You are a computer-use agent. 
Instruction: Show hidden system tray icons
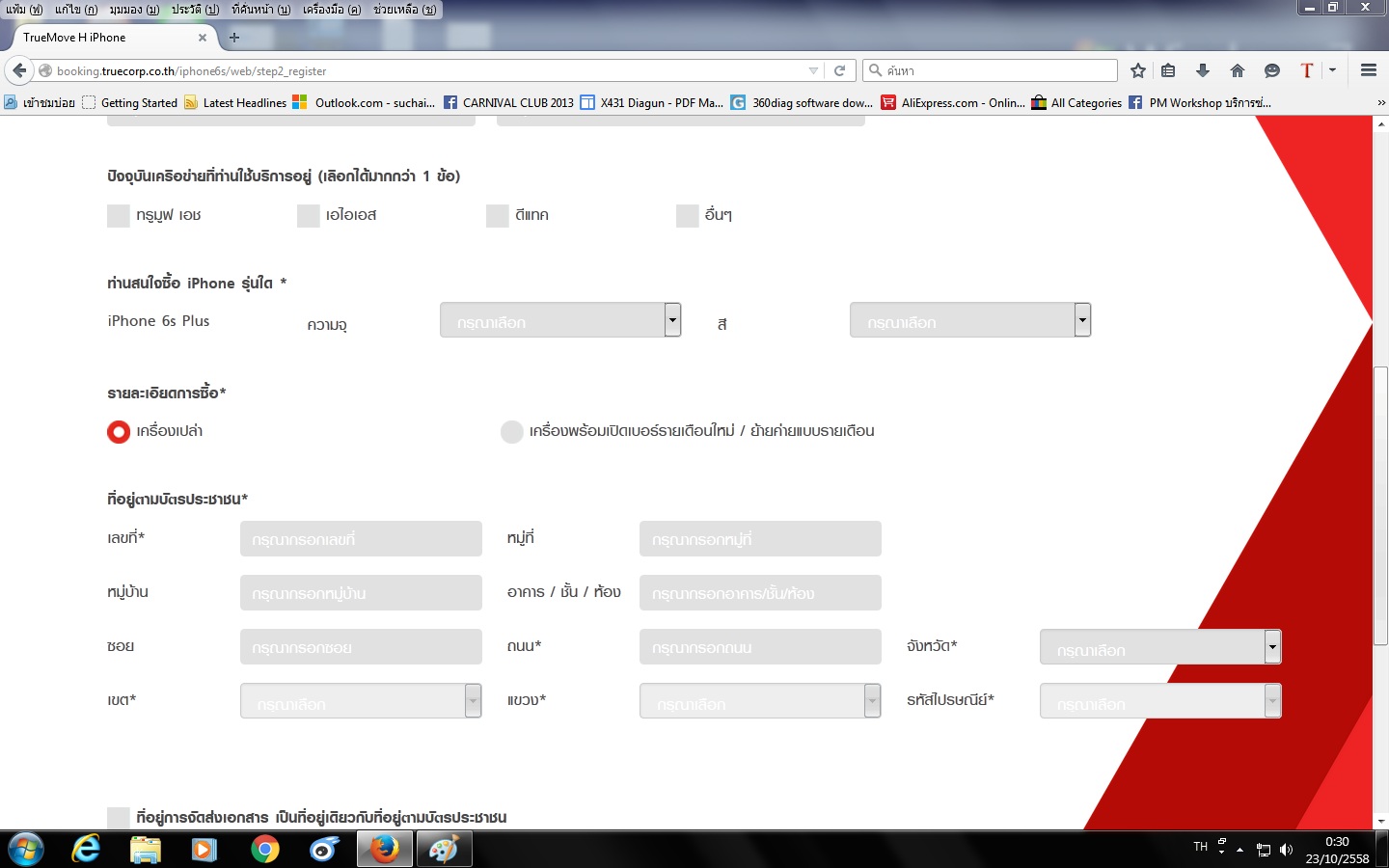click(x=1240, y=850)
